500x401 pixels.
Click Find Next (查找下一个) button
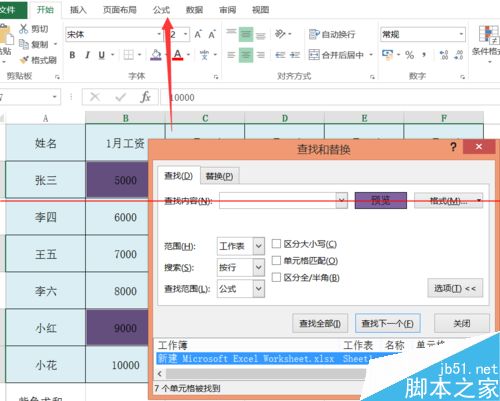tap(388, 323)
